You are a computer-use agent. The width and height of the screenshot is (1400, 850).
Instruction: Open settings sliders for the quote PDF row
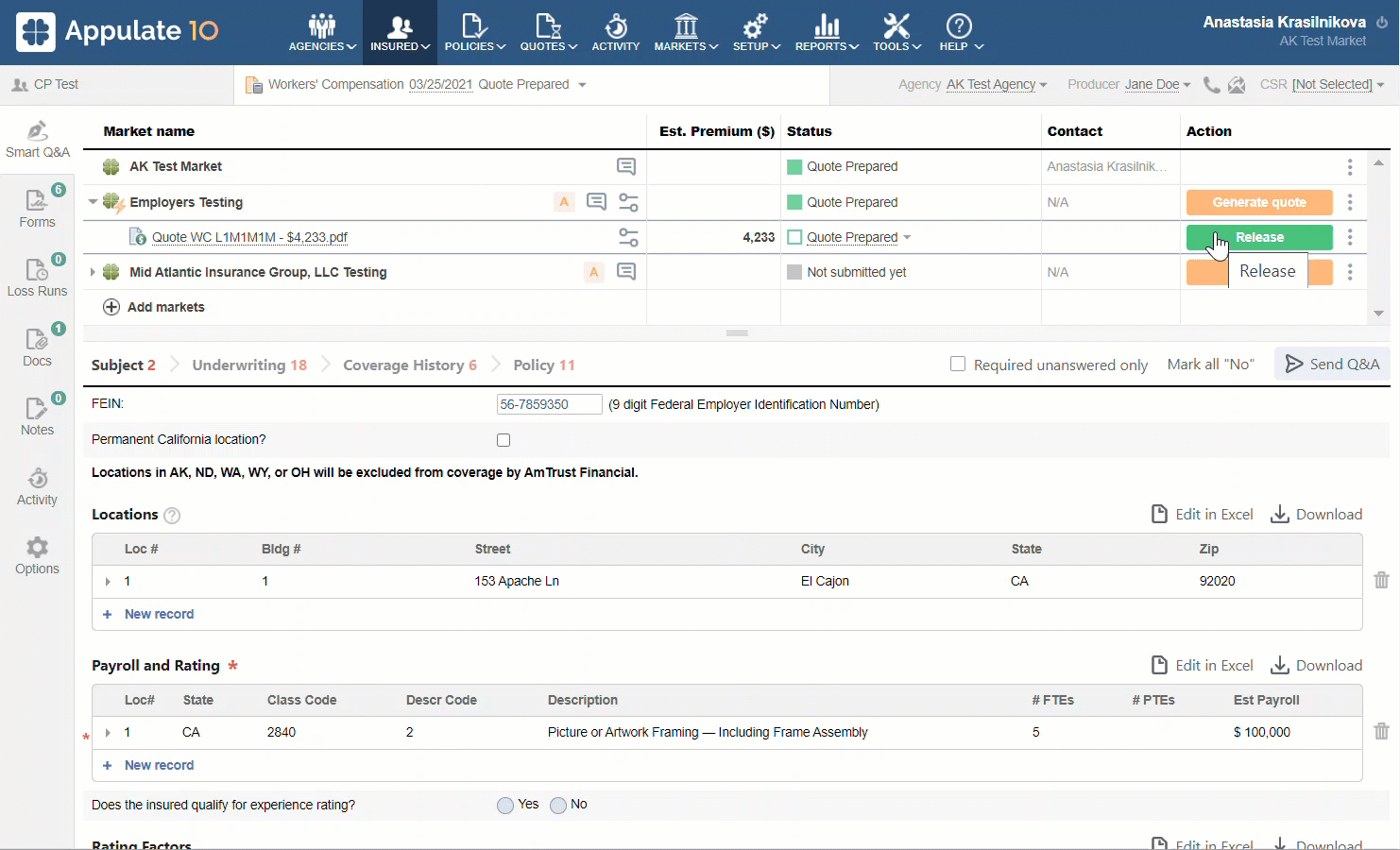click(x=628, y=237)
